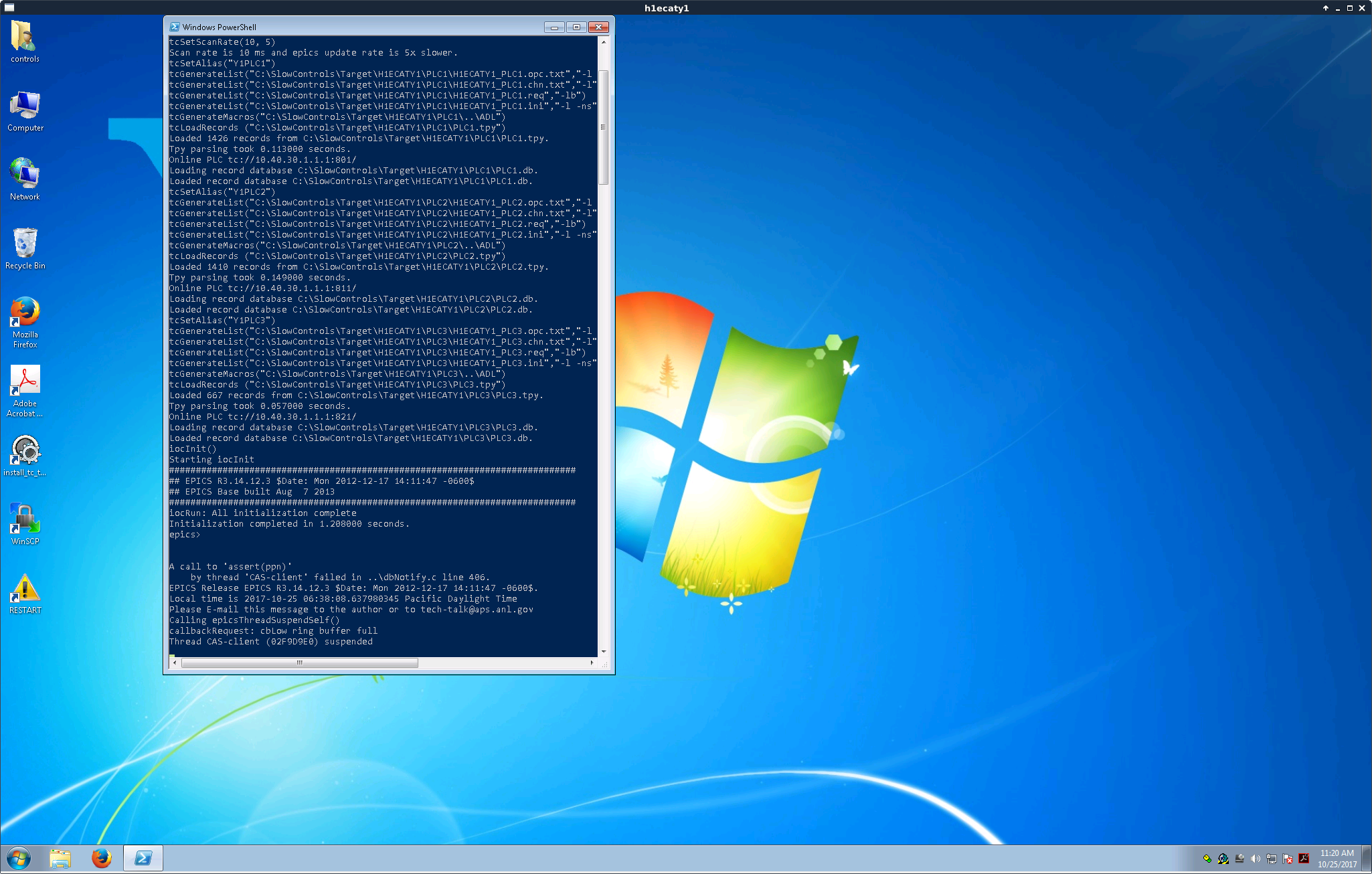Select the Computer desktop icon
Viewport: 1372px width, 874px height.
tap(25, 111)
